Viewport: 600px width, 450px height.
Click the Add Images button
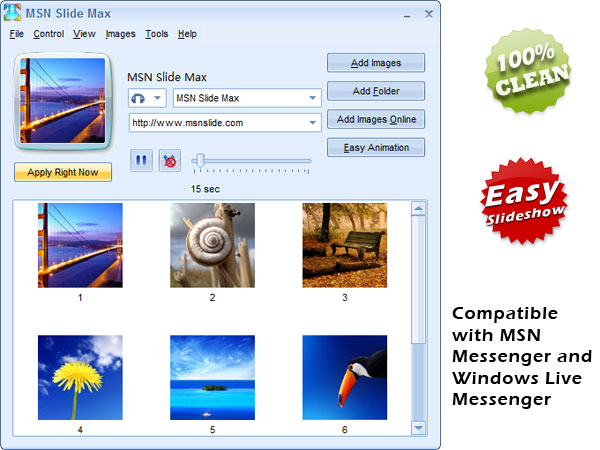pos(376,63)
